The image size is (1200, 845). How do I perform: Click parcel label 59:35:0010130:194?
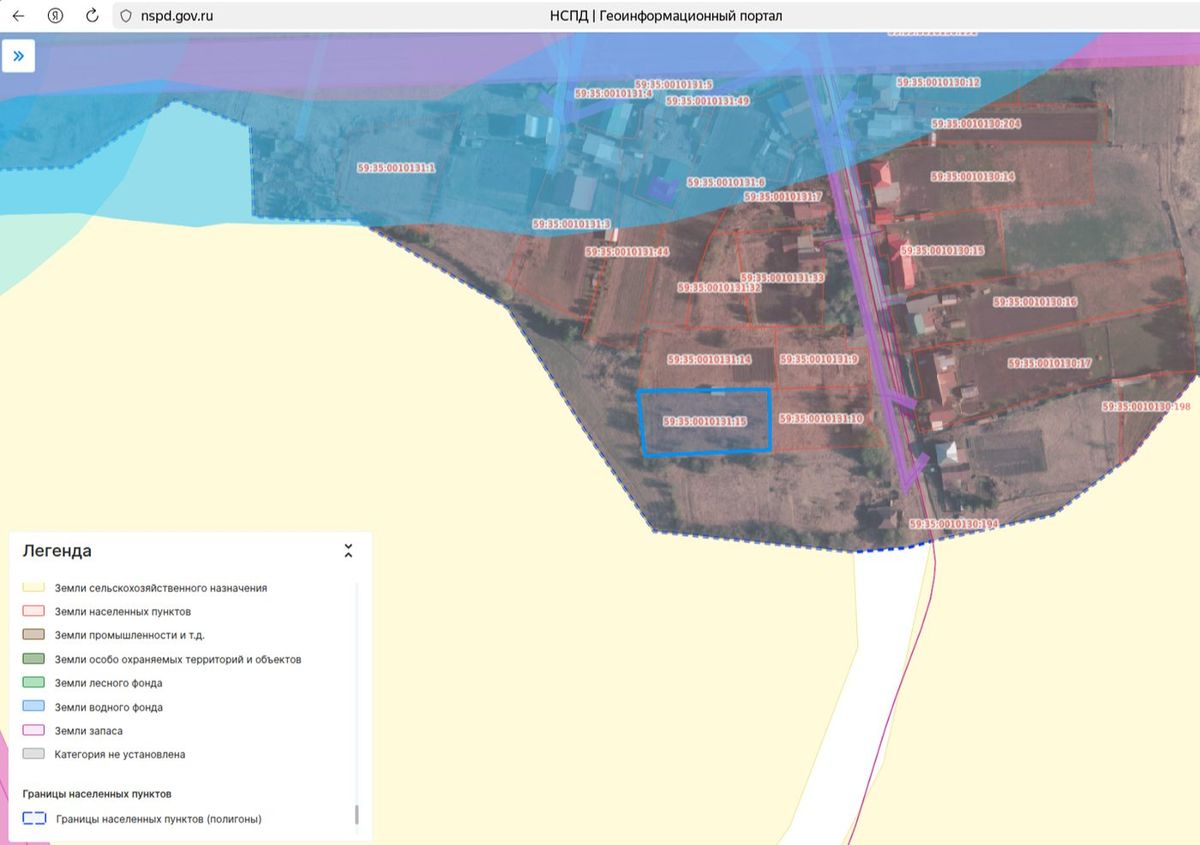click(954, 524)
